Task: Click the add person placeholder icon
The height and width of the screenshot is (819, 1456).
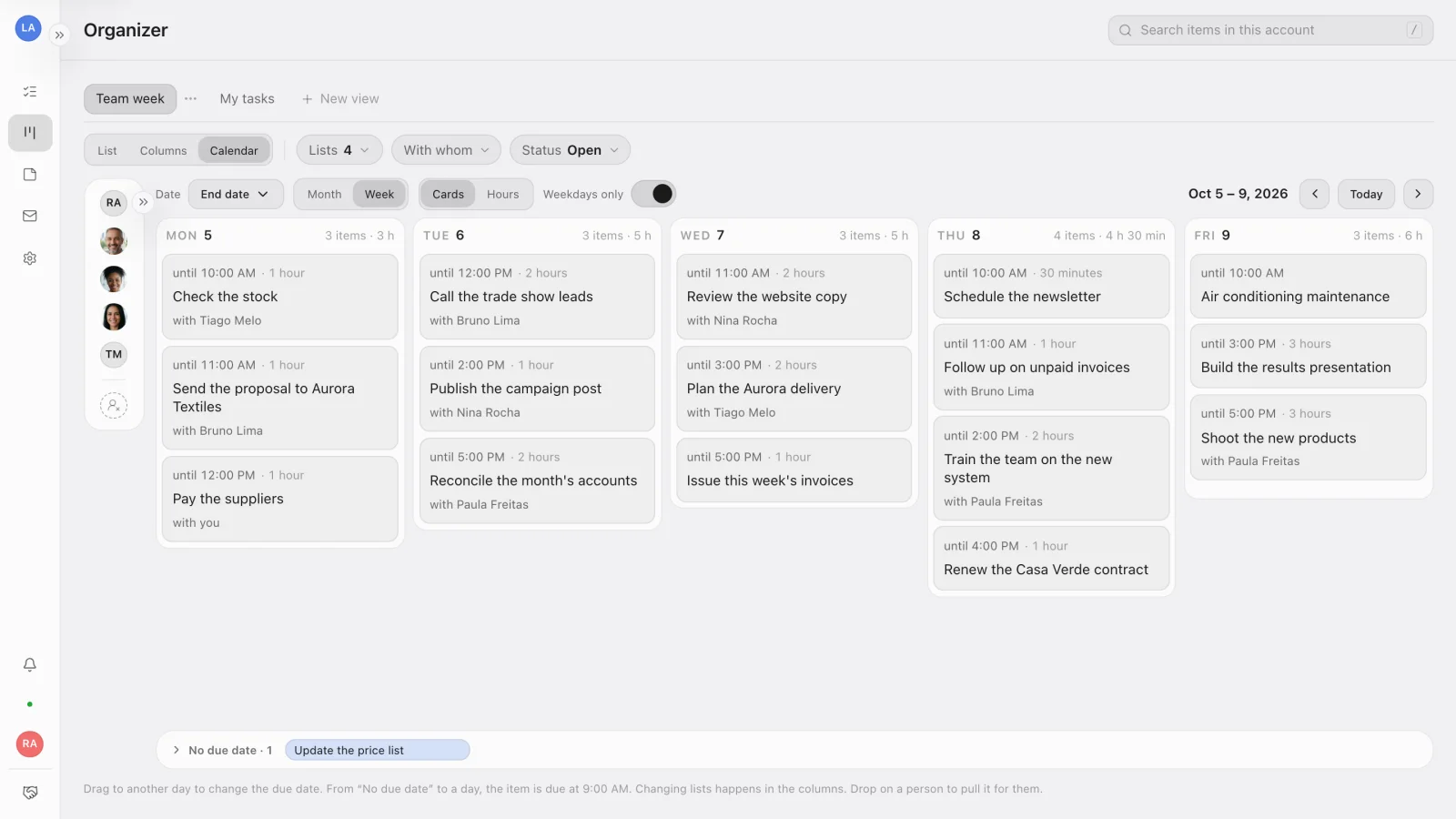Action: 114,406
